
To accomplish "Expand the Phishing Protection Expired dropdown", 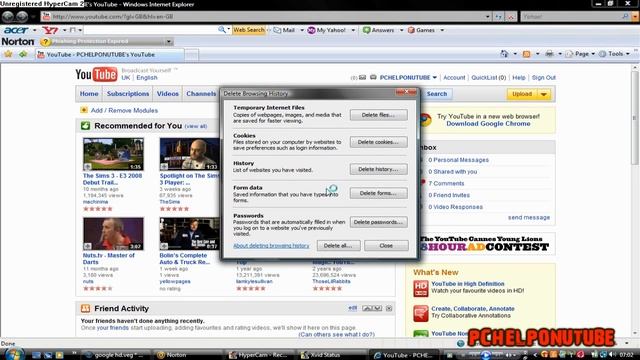I will (169, 42).
